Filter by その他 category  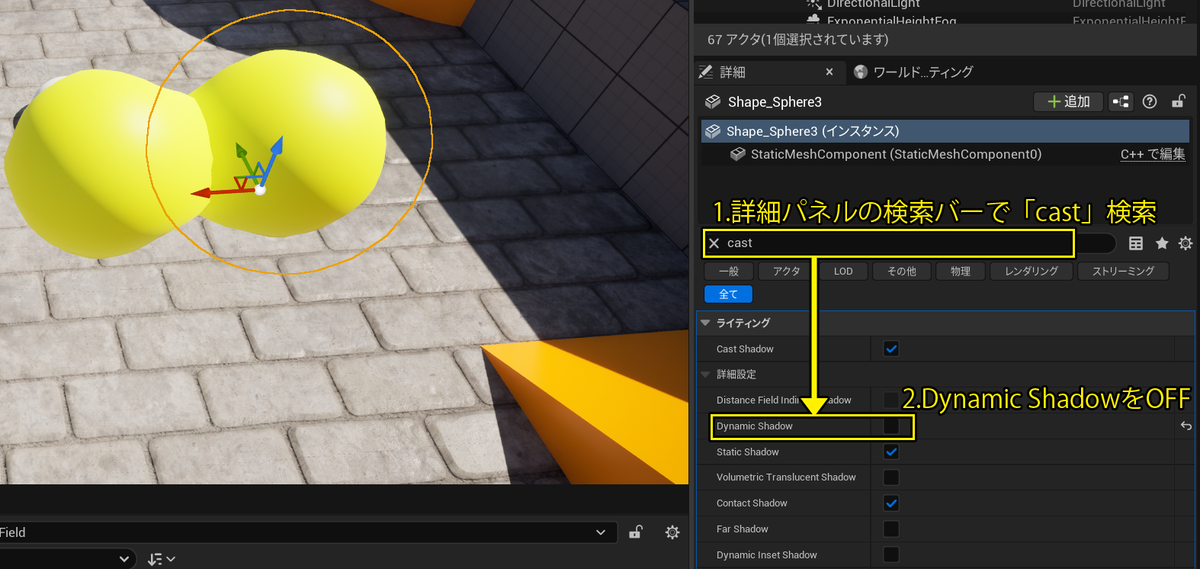(901, 271)
